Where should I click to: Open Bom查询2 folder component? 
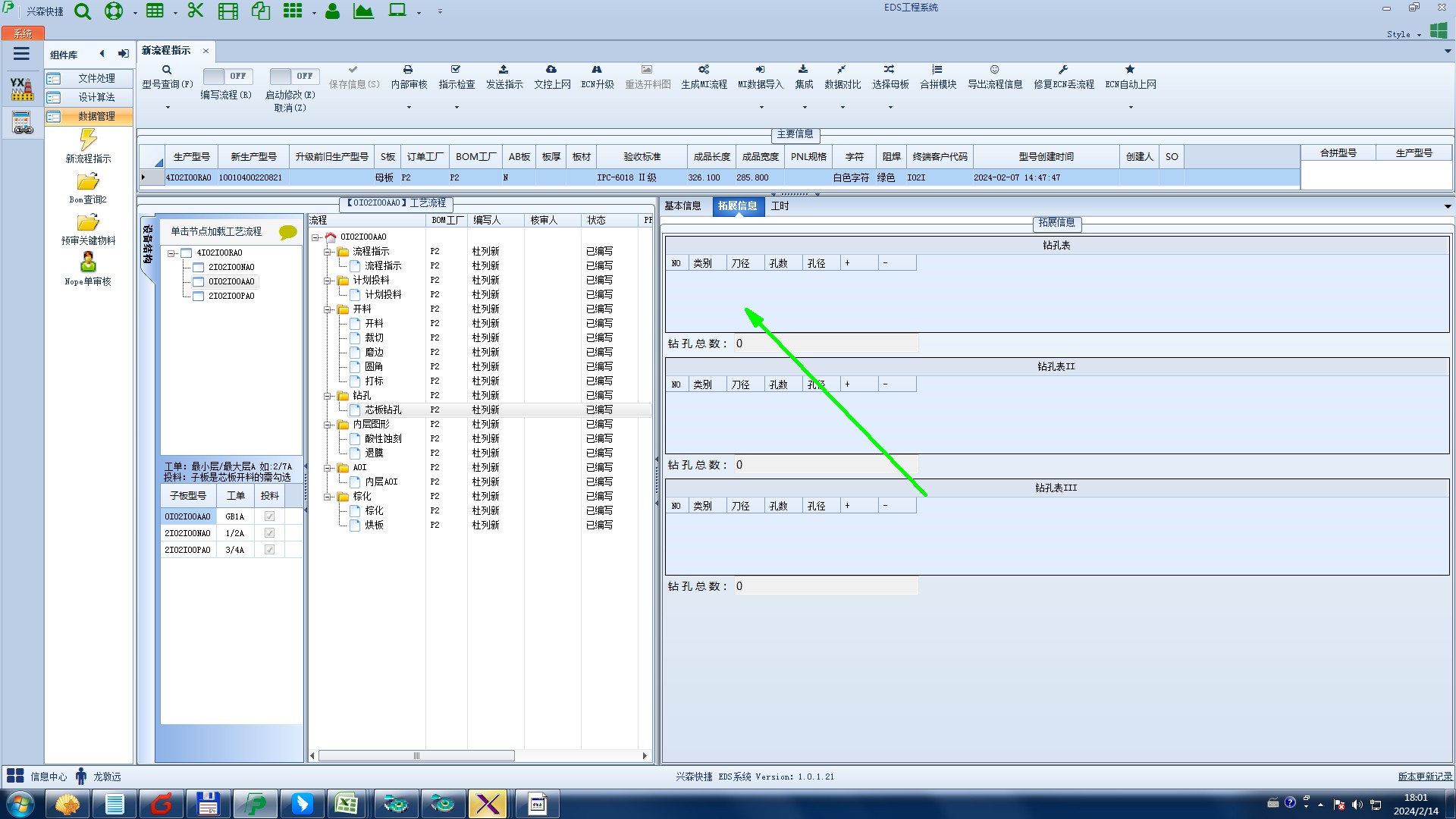coord(88,187)
